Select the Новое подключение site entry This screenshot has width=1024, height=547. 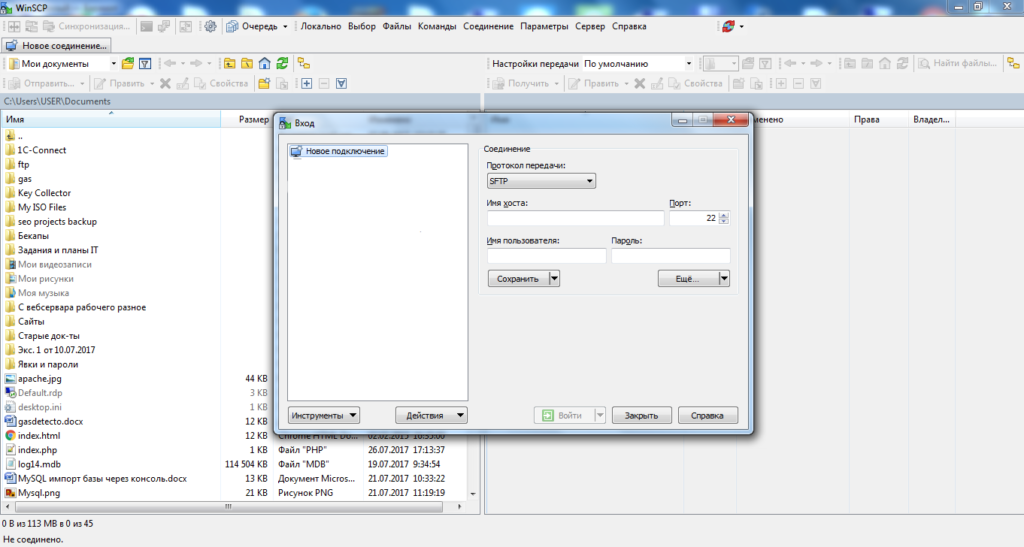coord(338,151)
